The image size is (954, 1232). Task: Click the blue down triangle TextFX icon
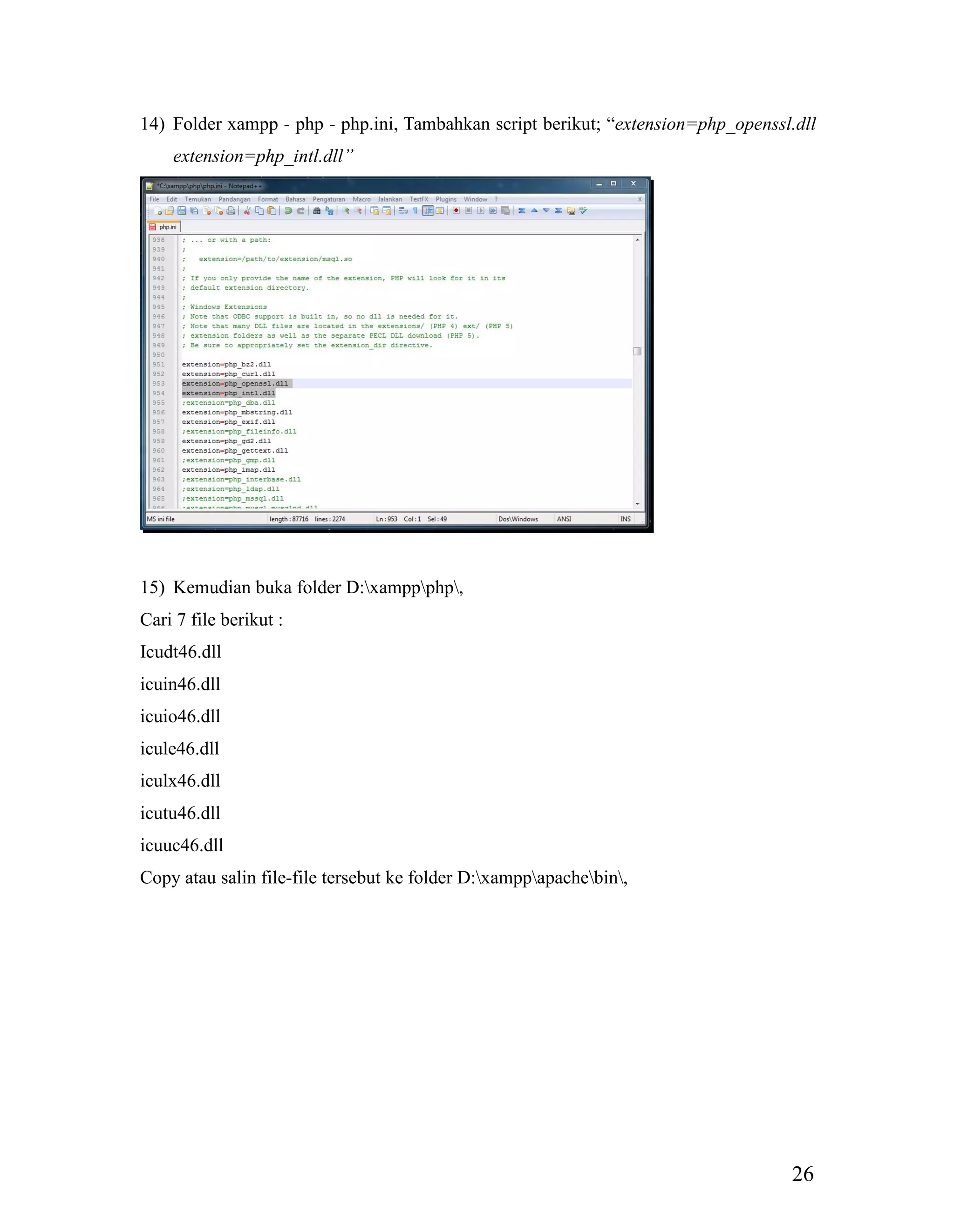(546, 210)
